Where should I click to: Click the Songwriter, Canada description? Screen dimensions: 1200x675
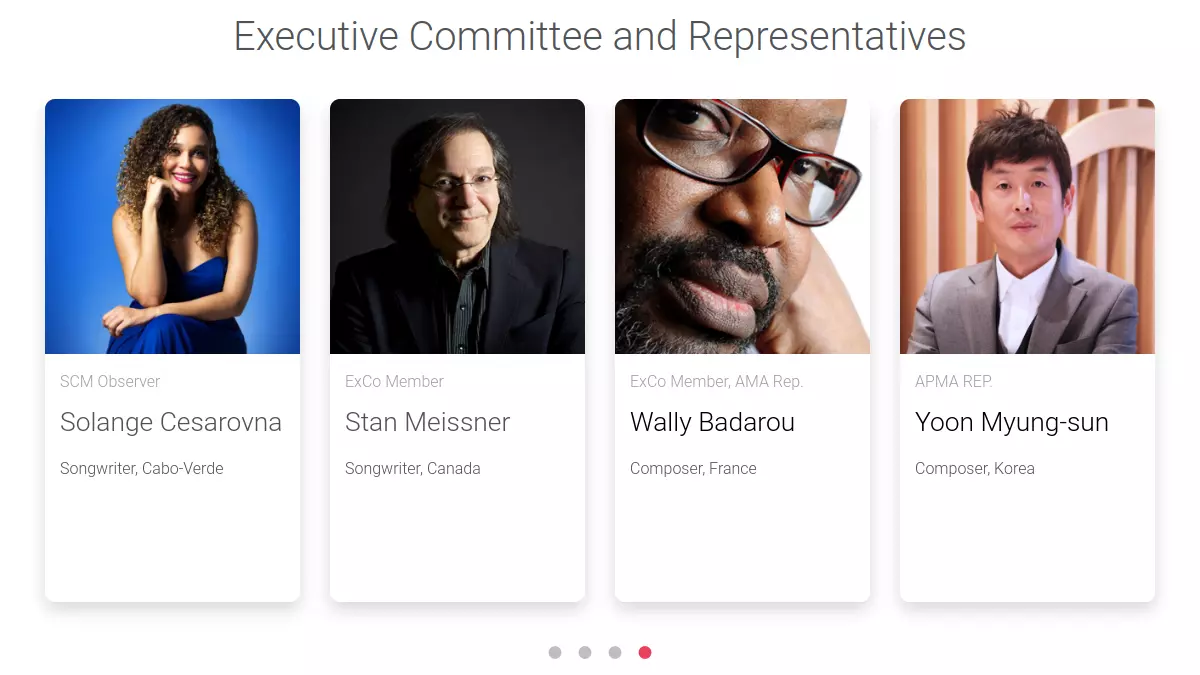point(413,468)
